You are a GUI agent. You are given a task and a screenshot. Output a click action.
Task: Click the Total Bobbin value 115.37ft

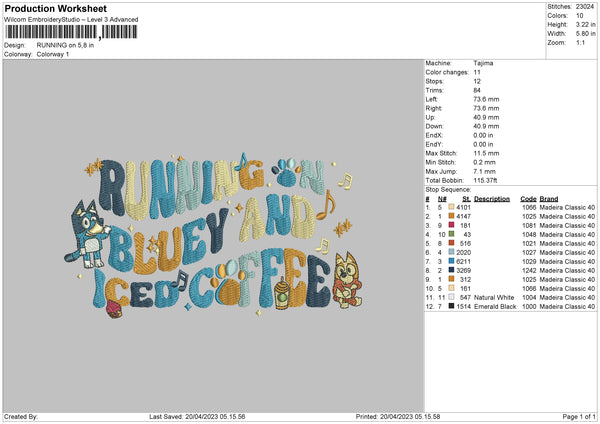point(485,181)
